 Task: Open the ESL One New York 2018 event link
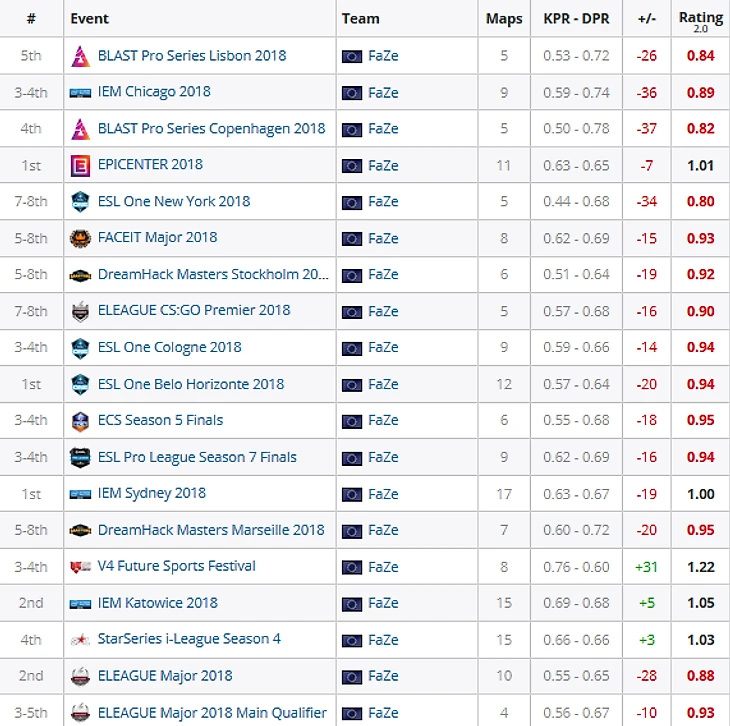[x=174, y=202]
